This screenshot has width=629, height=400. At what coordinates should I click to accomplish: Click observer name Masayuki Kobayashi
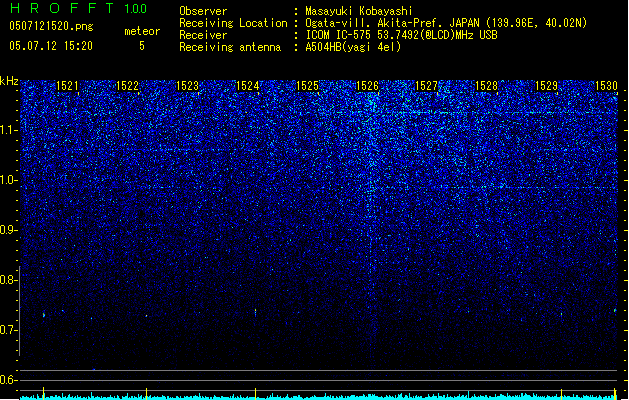pyautogui.click(x=359, y=11)
